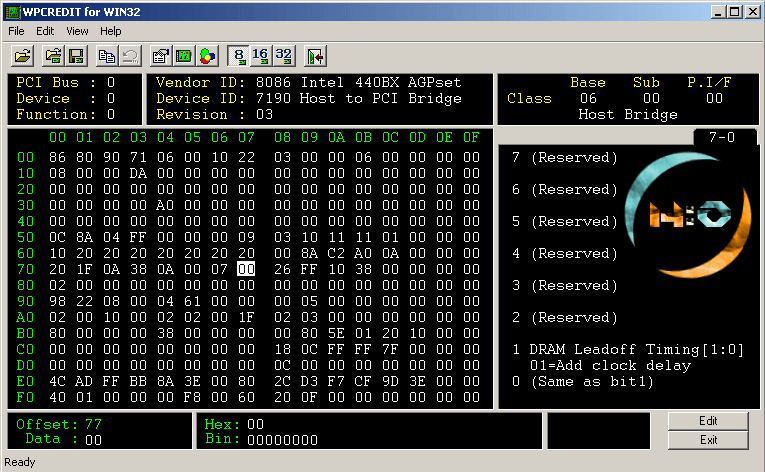Select byte F8 in row F0
The image size is (765, 472).
point(192,397)
